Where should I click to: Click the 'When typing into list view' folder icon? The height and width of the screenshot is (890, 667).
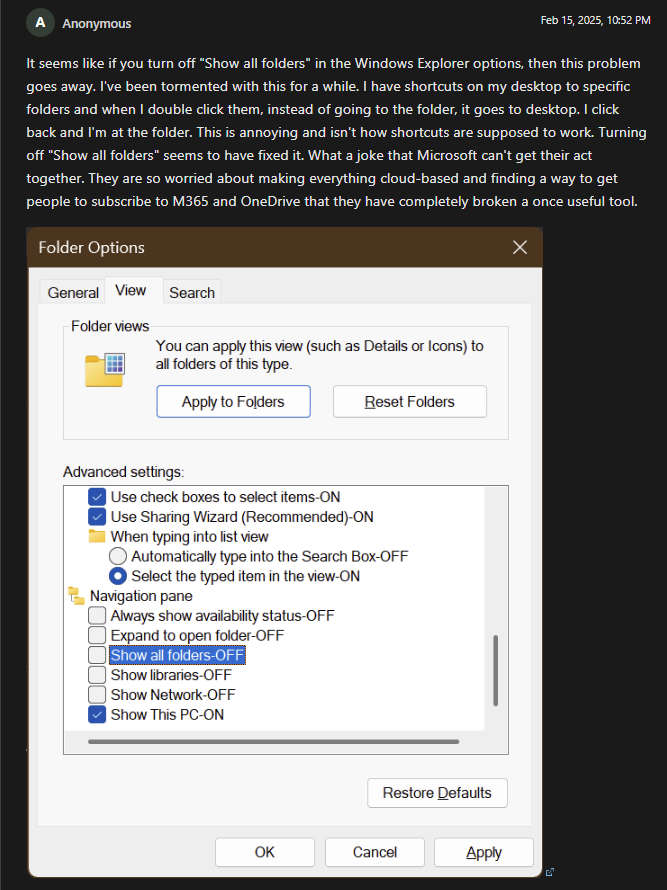97,536
